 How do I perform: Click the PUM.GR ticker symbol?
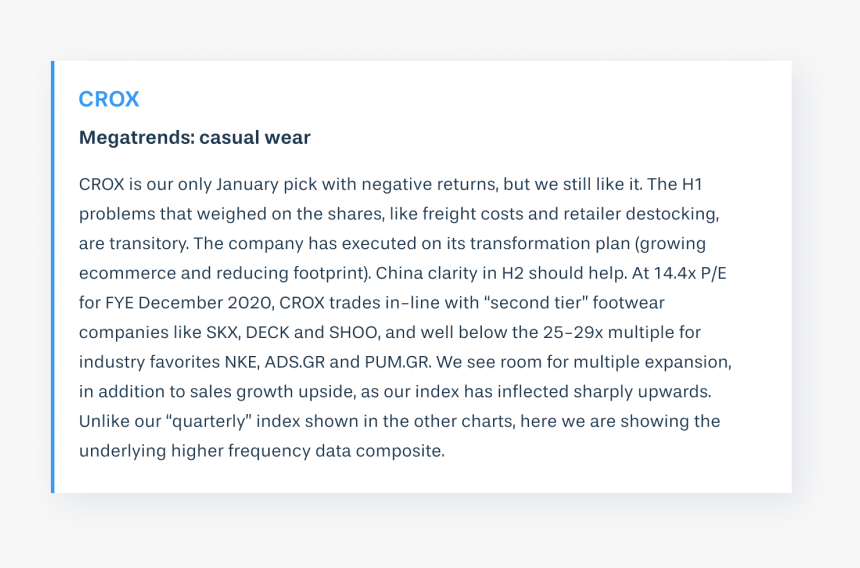click(385, 362)
